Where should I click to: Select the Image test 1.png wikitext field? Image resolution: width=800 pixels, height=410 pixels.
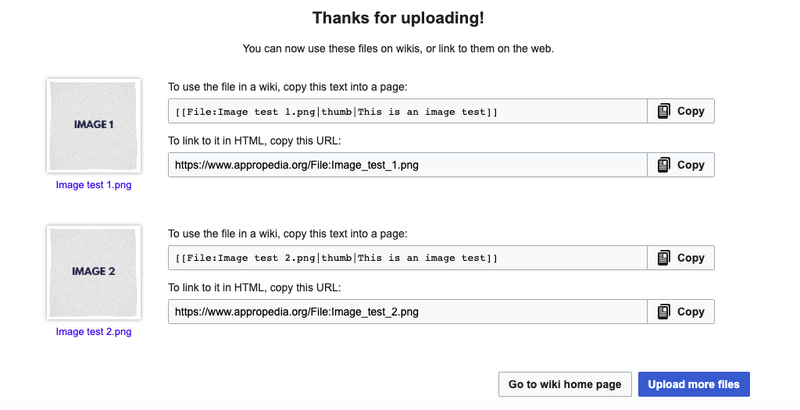[x=408, y=111]
